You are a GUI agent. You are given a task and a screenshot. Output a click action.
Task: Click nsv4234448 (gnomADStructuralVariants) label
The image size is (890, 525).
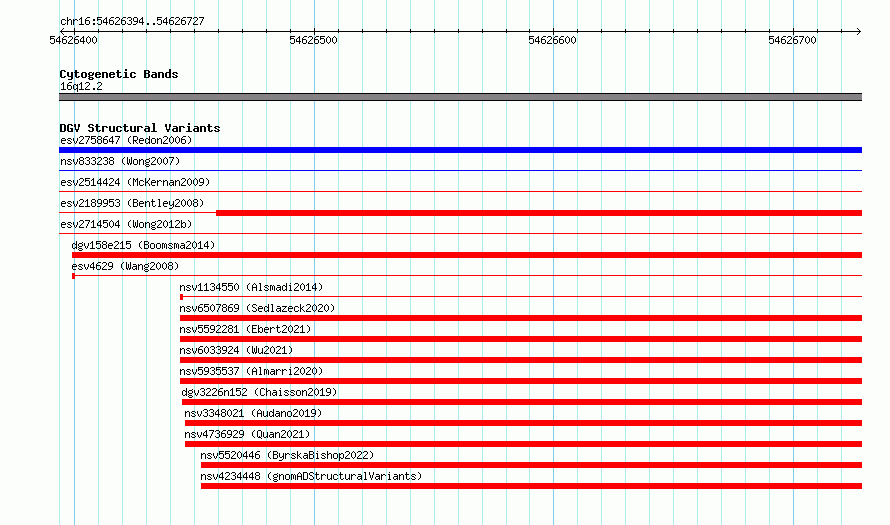pos(311,476)
